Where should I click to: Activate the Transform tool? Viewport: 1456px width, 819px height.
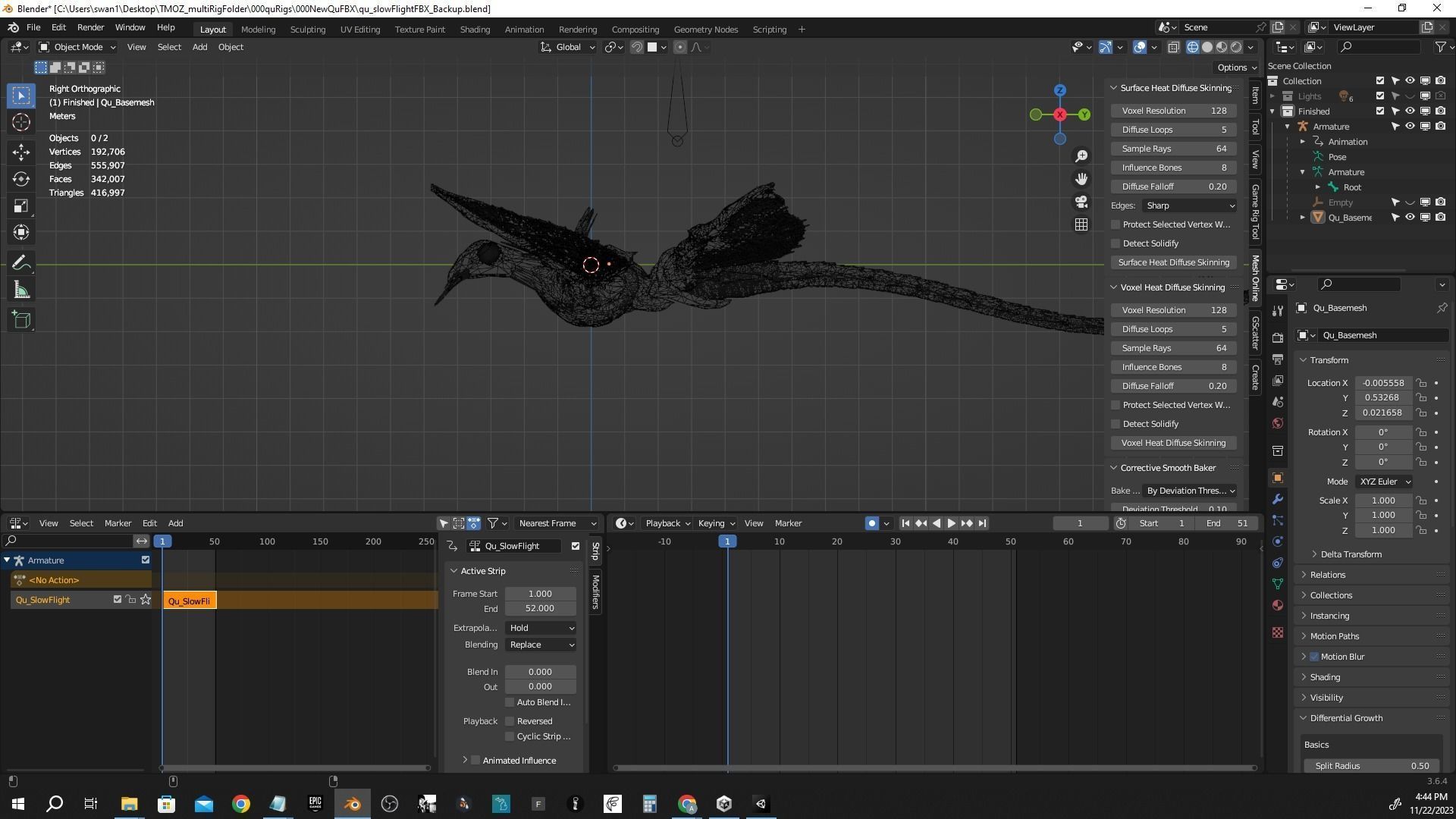tap(21, 232)
